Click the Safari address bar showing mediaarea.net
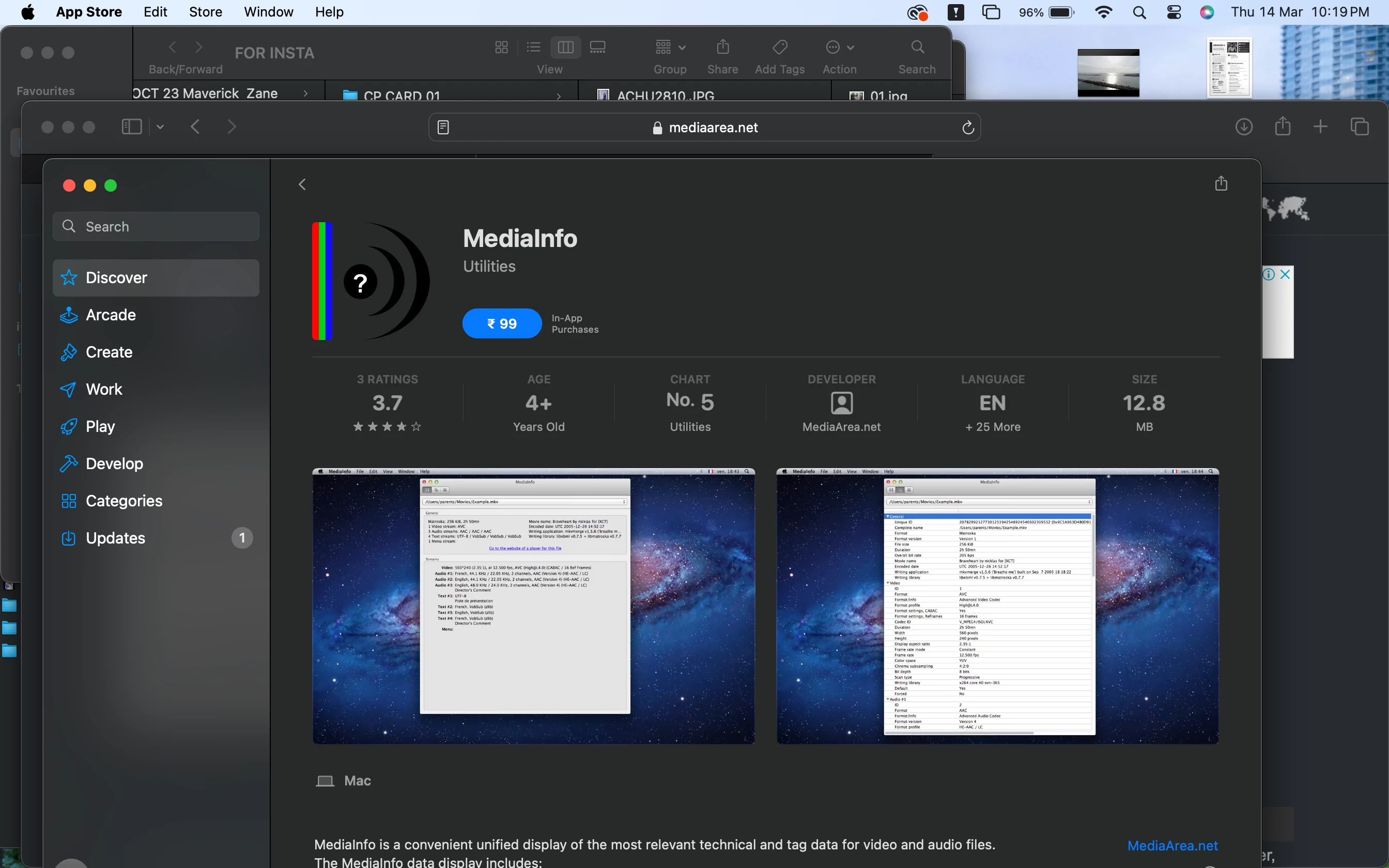Screen dimensions: 1389x868 point(704,128)
